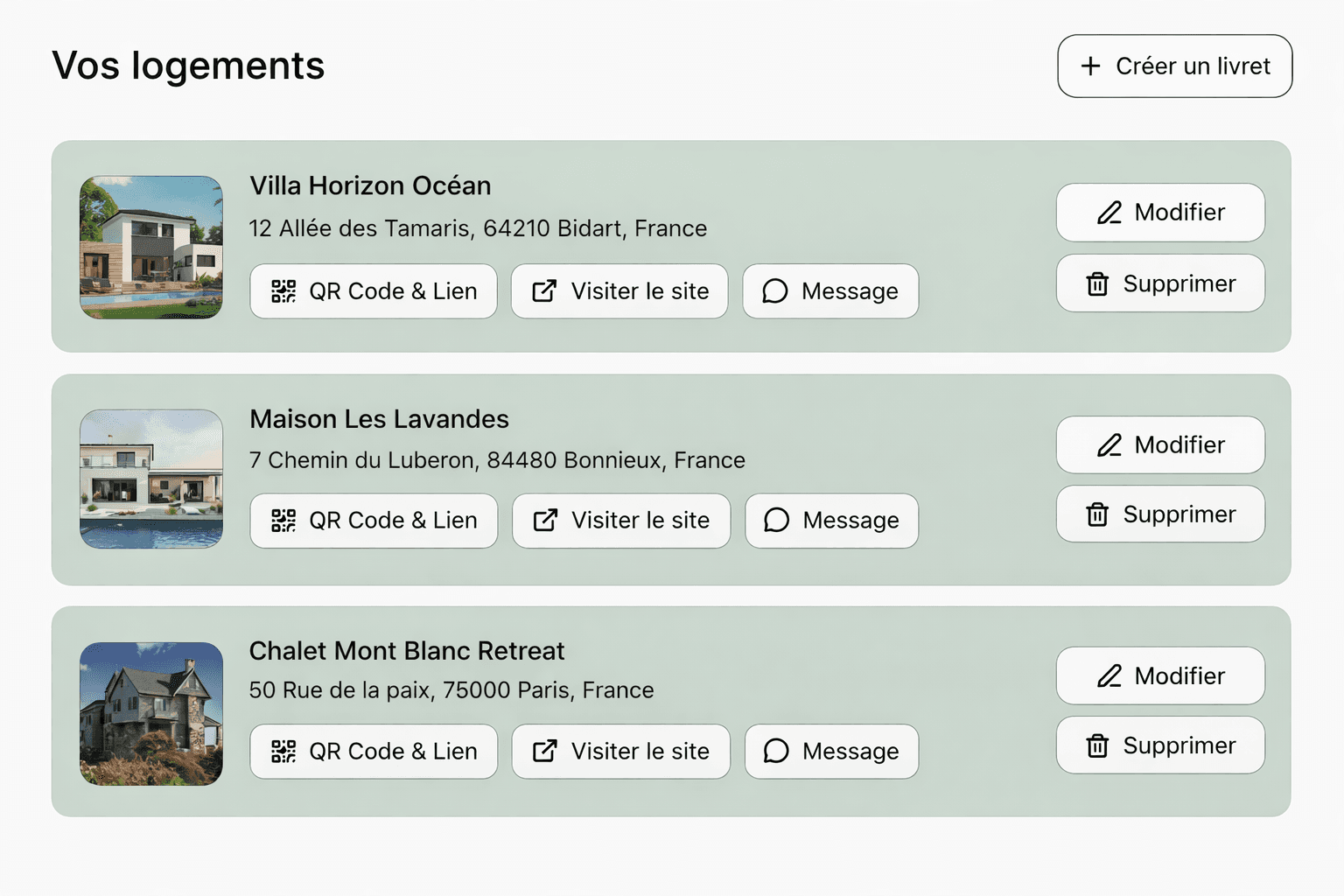Image resolution: width=1344 pixels, height=896 pixels.
Task: Create a new livret
Action: tap(1173, 66)
